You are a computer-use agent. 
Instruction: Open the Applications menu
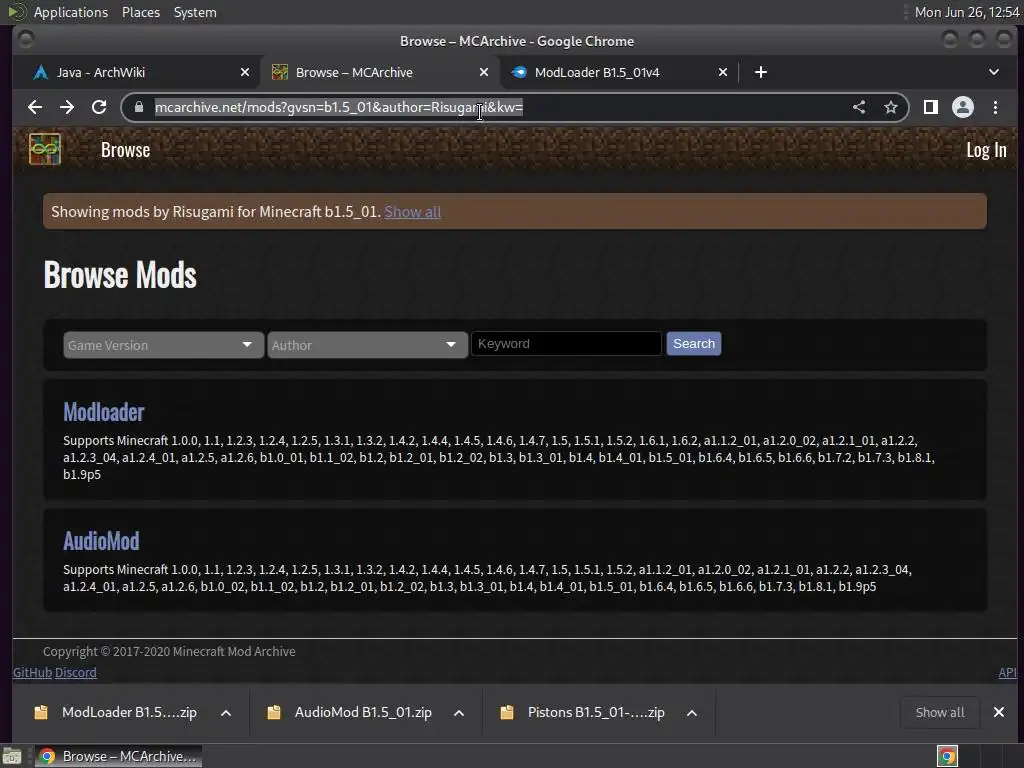click(x=71, y=12)
